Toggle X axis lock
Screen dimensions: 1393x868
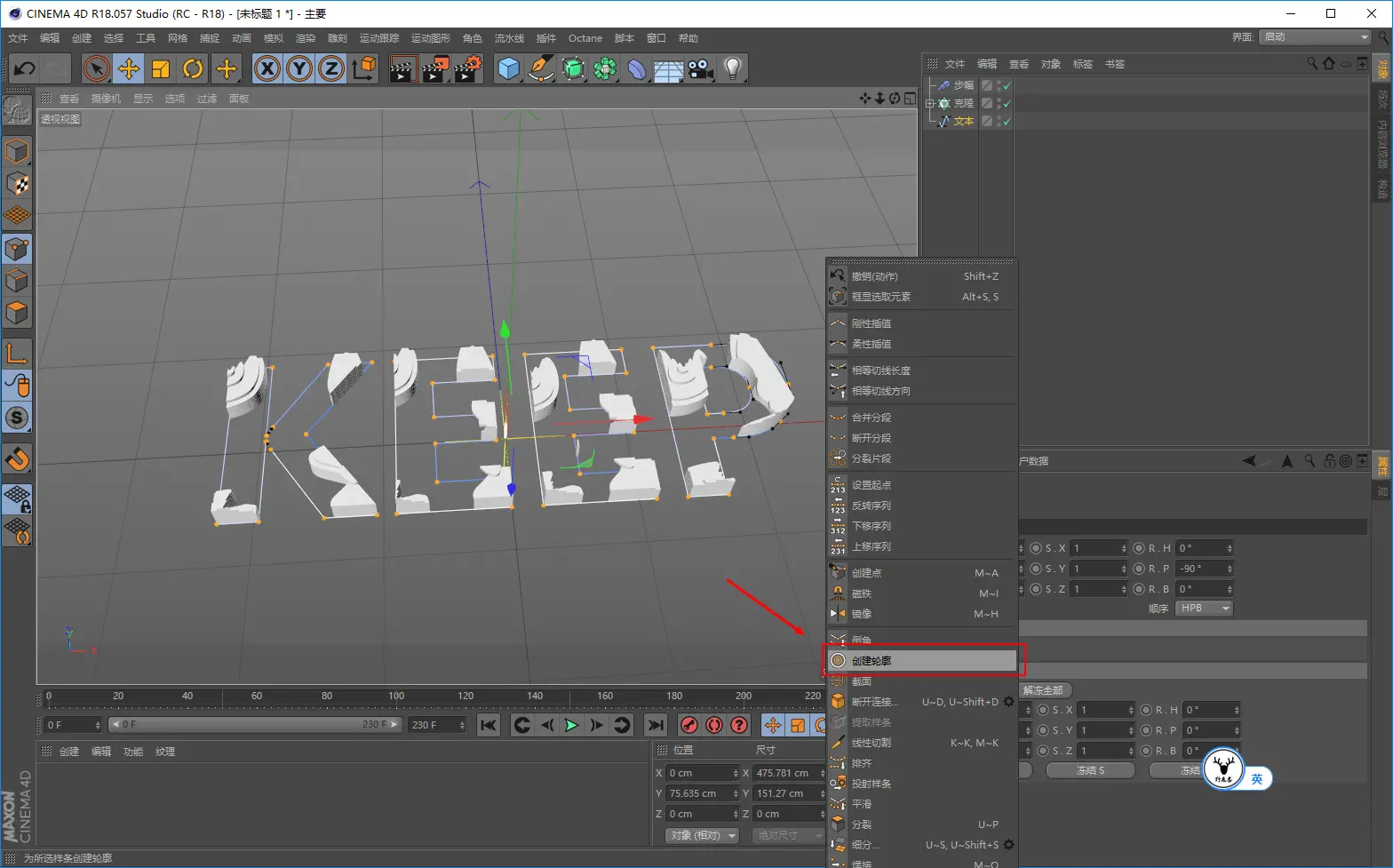[x=267, y=68]
